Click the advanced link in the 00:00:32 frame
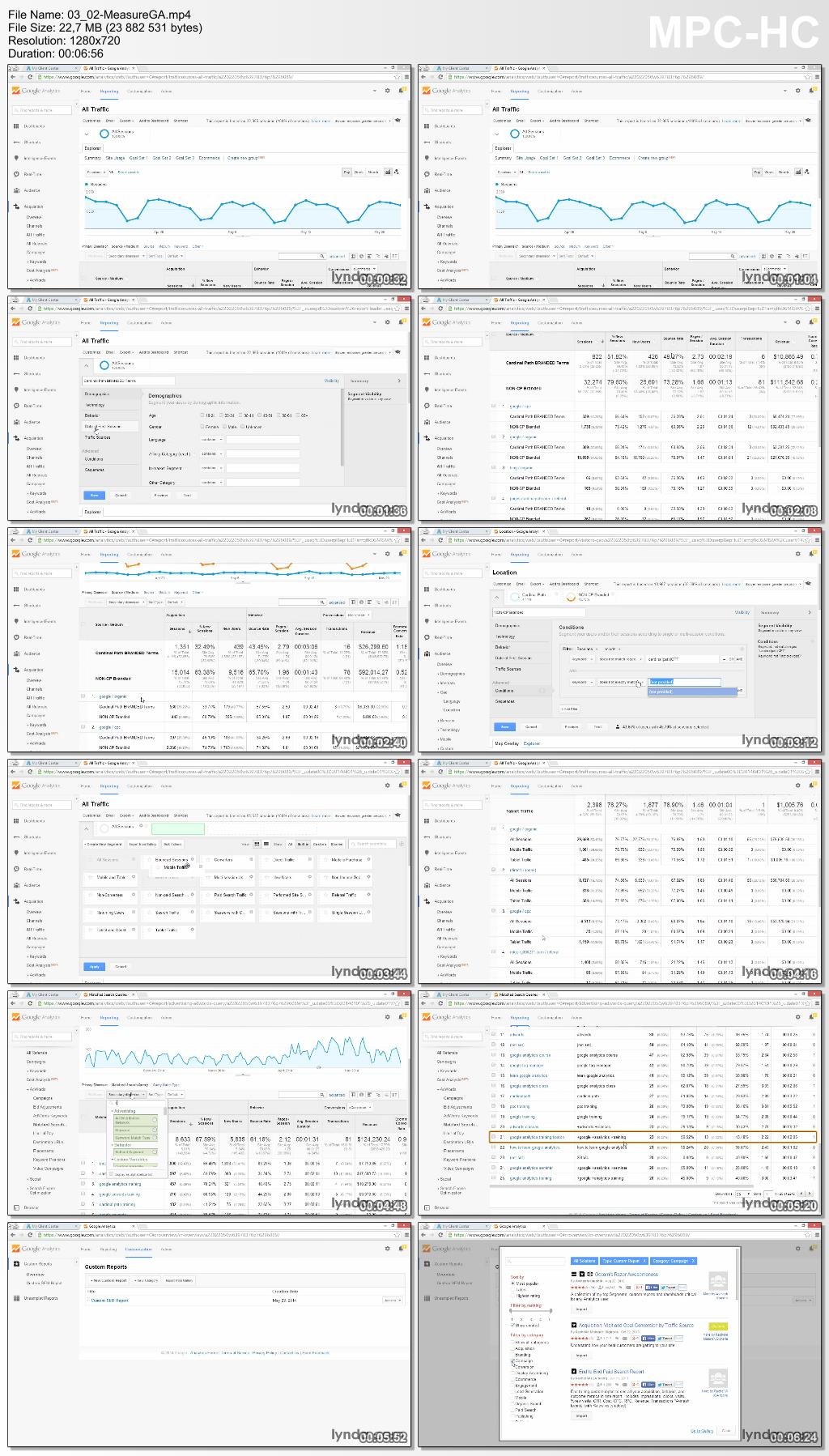 337,256
